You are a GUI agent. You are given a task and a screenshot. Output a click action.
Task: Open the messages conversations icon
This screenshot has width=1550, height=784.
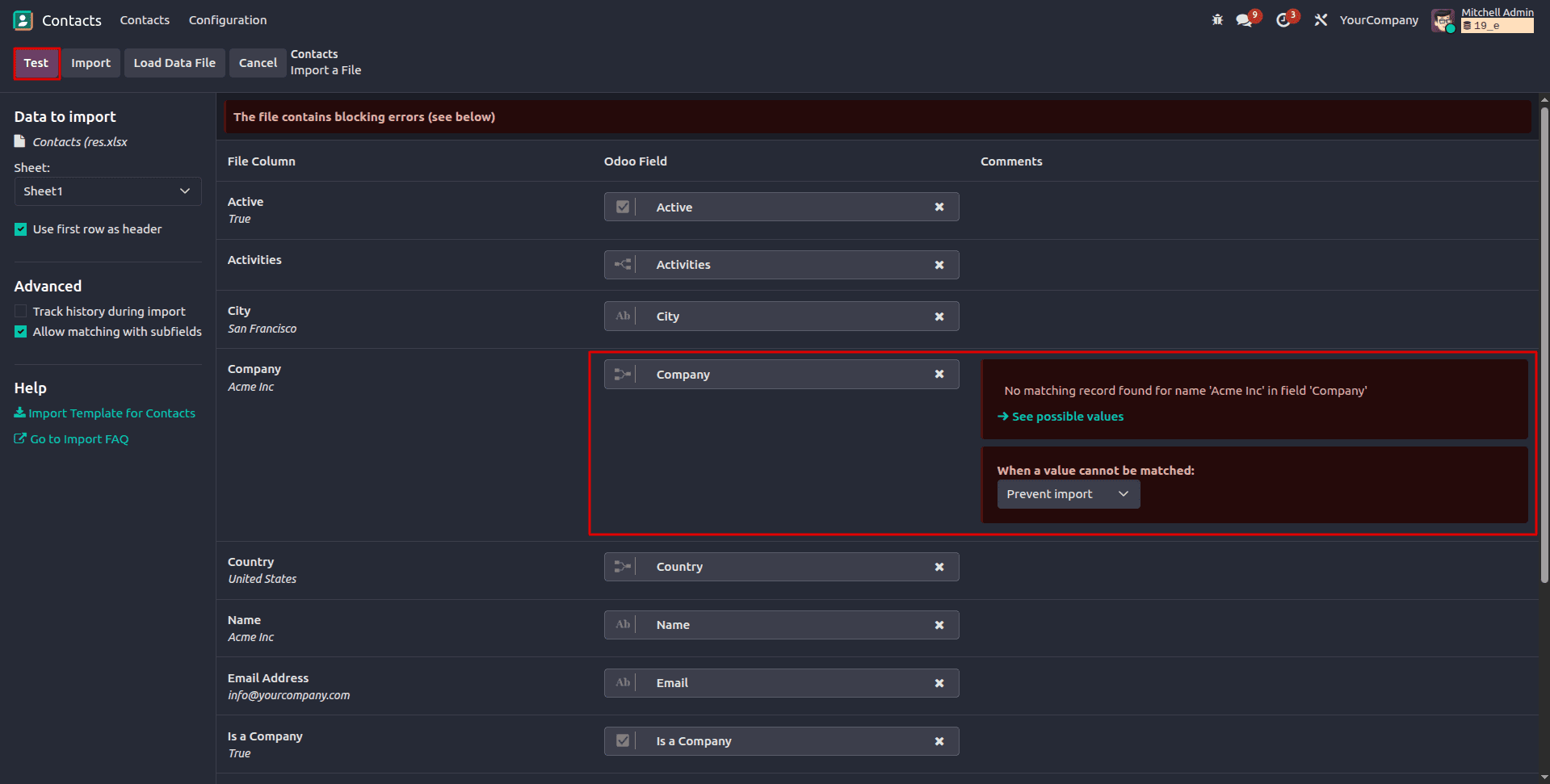[x=1244, y=20]
